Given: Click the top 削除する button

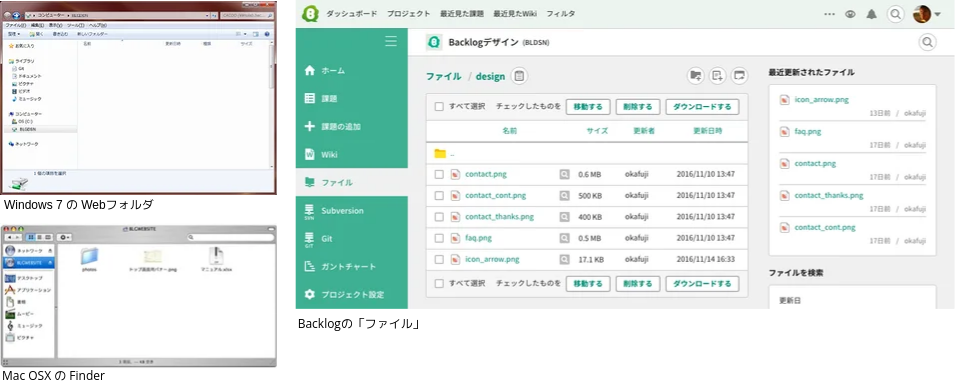Looking at the screenshot, I should [x=638, y=107].
